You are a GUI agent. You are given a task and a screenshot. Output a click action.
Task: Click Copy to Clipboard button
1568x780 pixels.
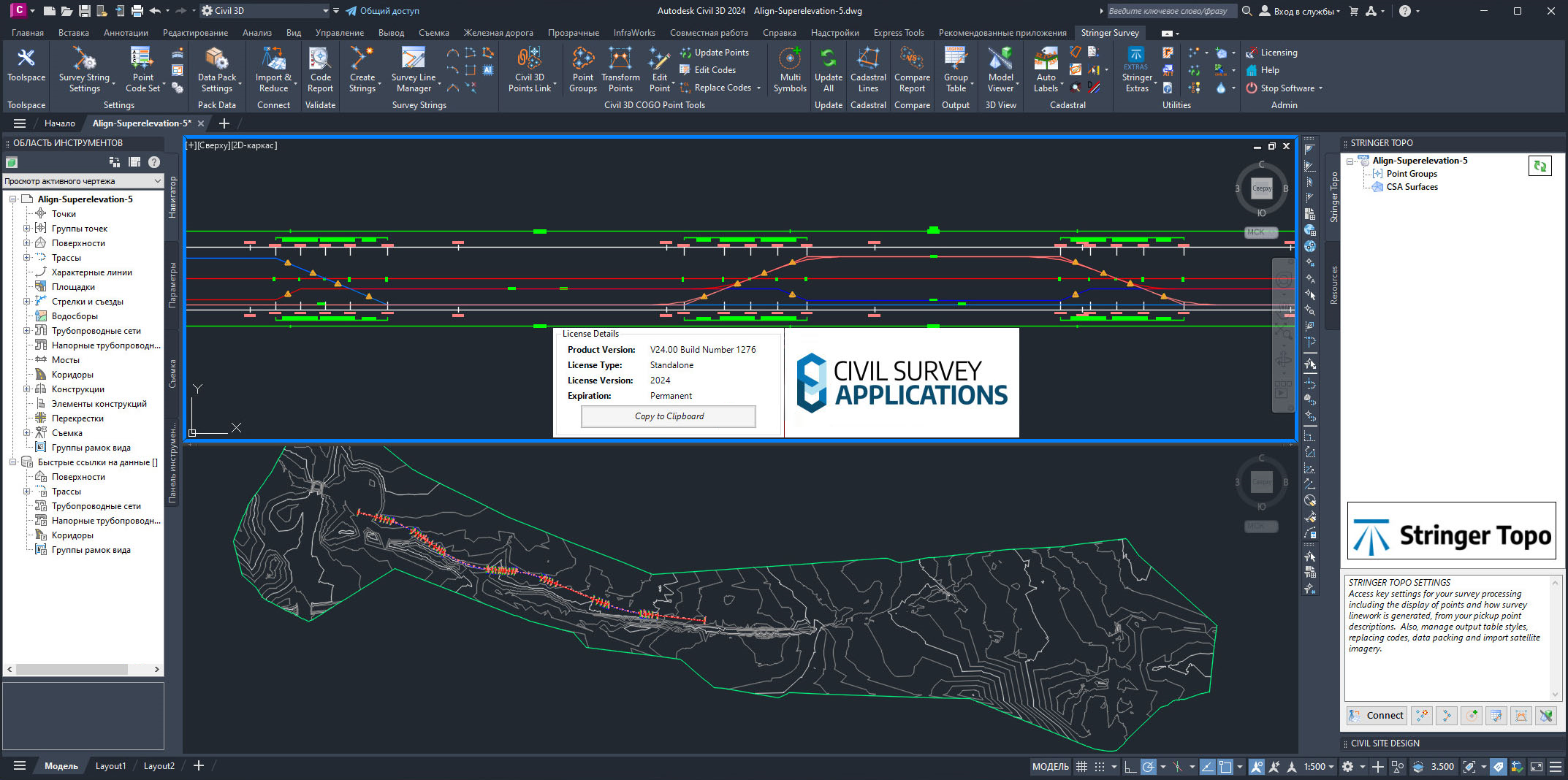669,416
